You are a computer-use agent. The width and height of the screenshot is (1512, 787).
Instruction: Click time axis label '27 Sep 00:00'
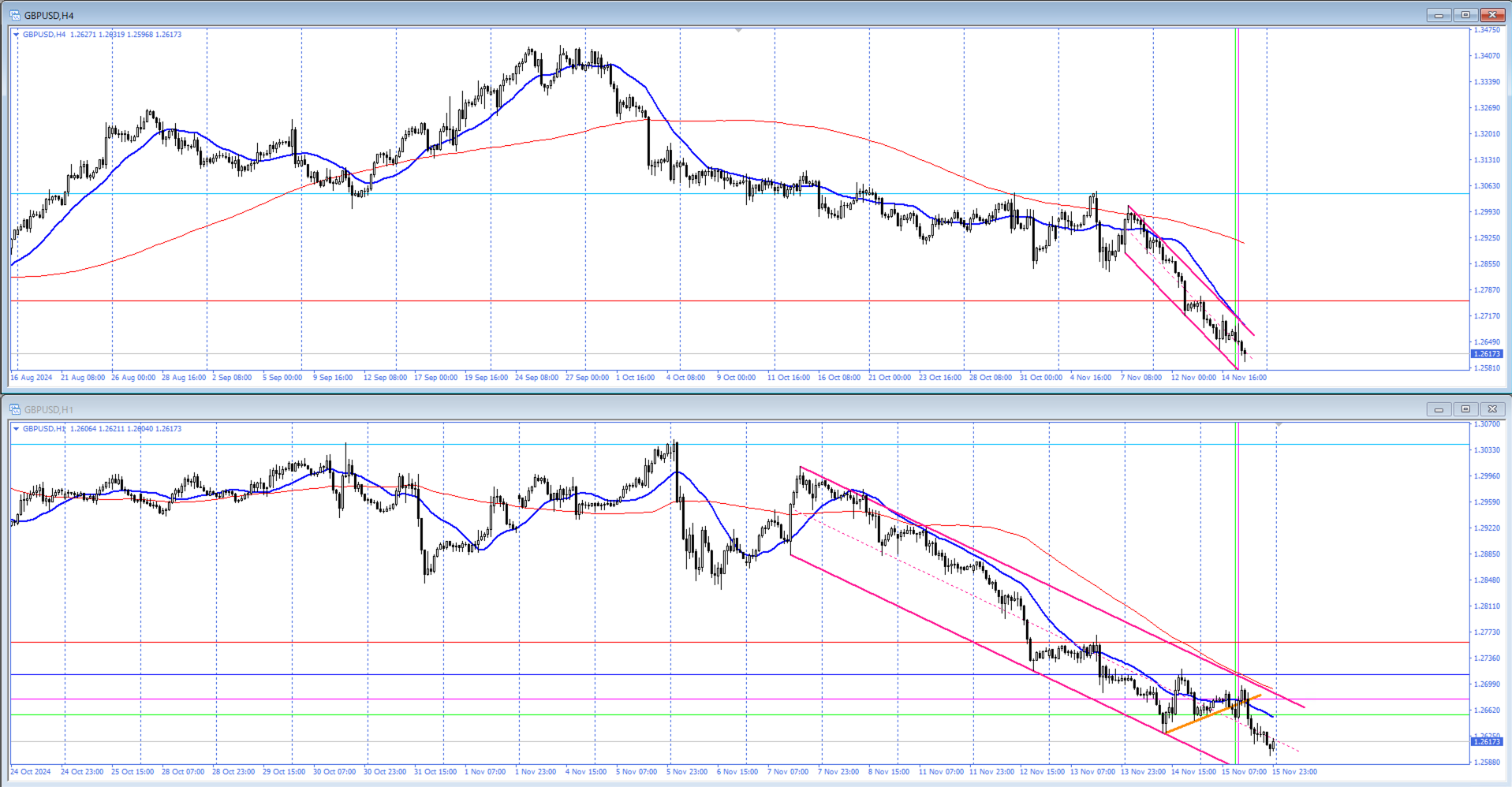587,378
